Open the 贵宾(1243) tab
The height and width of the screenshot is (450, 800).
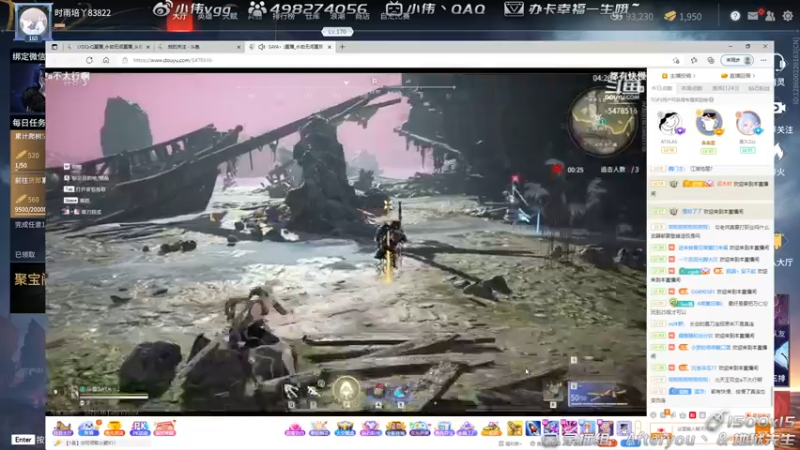pyautogui.click(x=725, y=88)
